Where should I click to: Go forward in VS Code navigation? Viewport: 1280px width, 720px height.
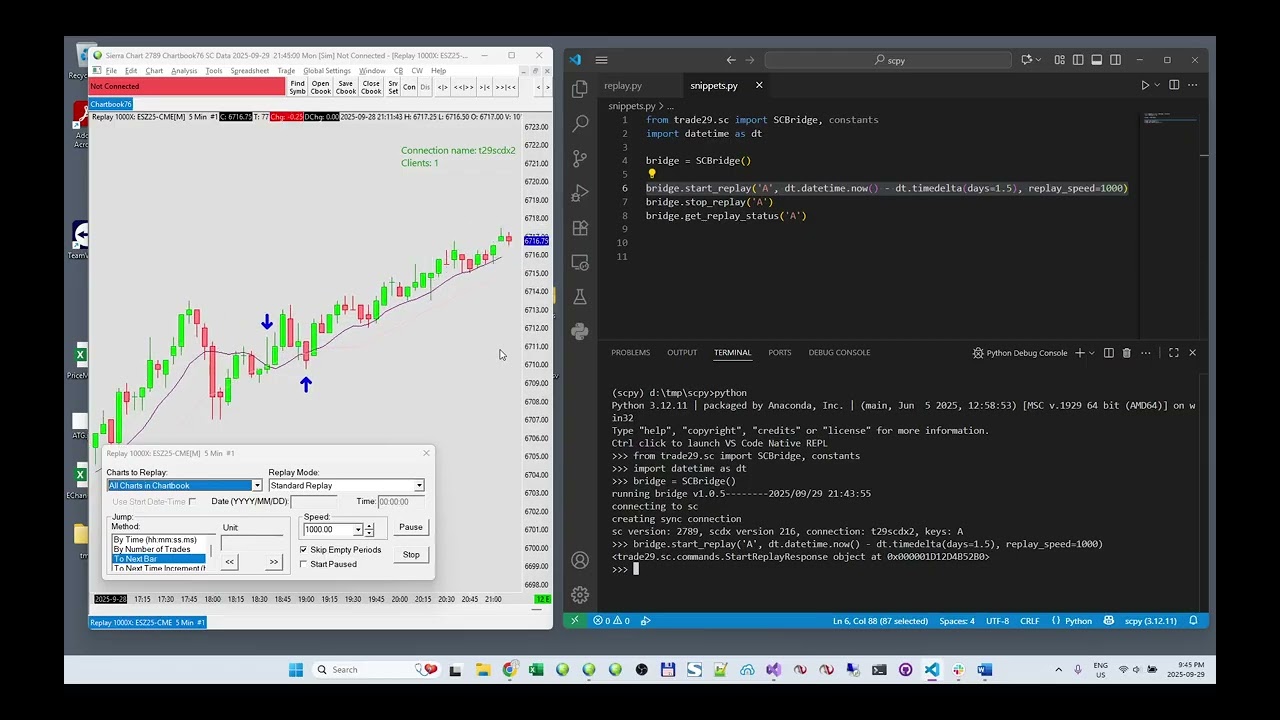click(751, 60)
